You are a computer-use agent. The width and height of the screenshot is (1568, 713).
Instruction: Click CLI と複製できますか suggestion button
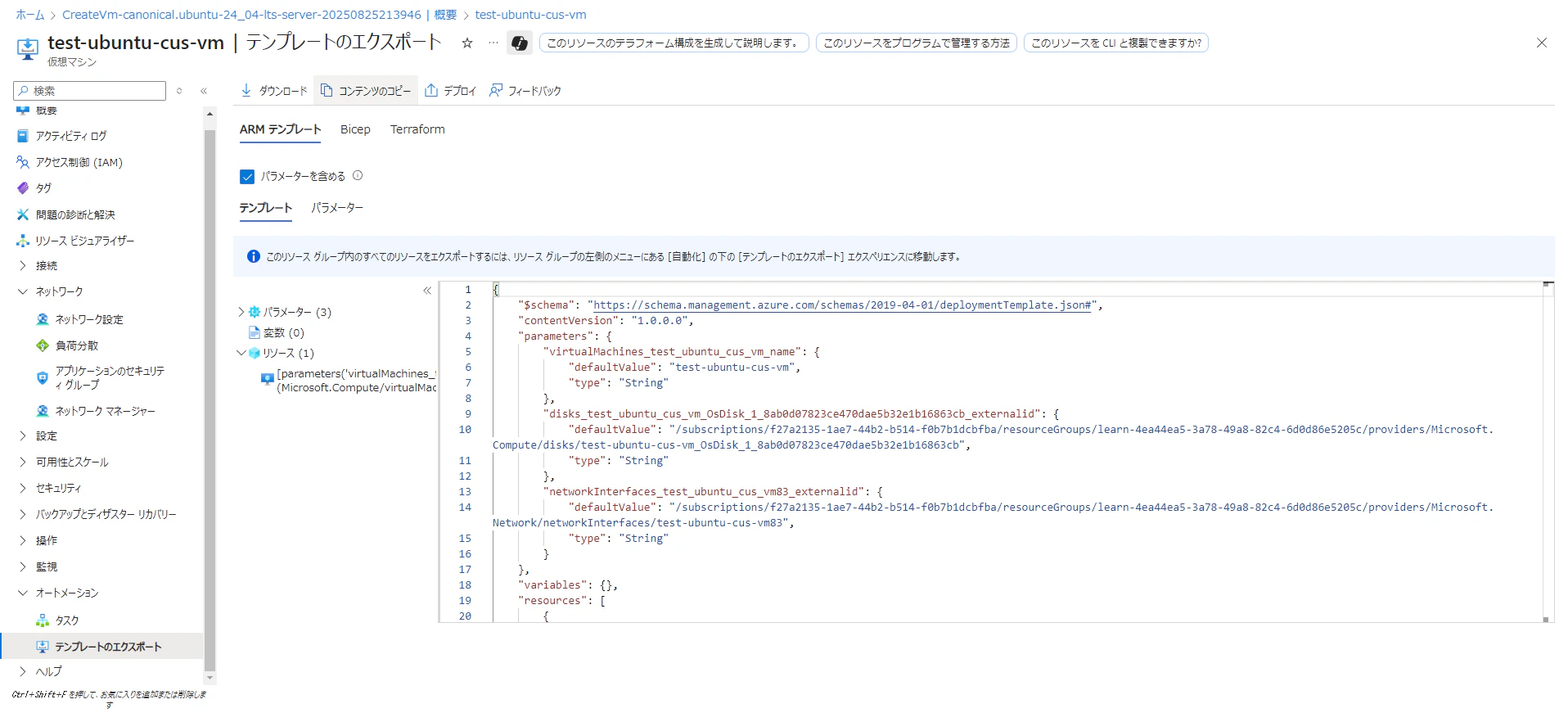coord(1116,43)
